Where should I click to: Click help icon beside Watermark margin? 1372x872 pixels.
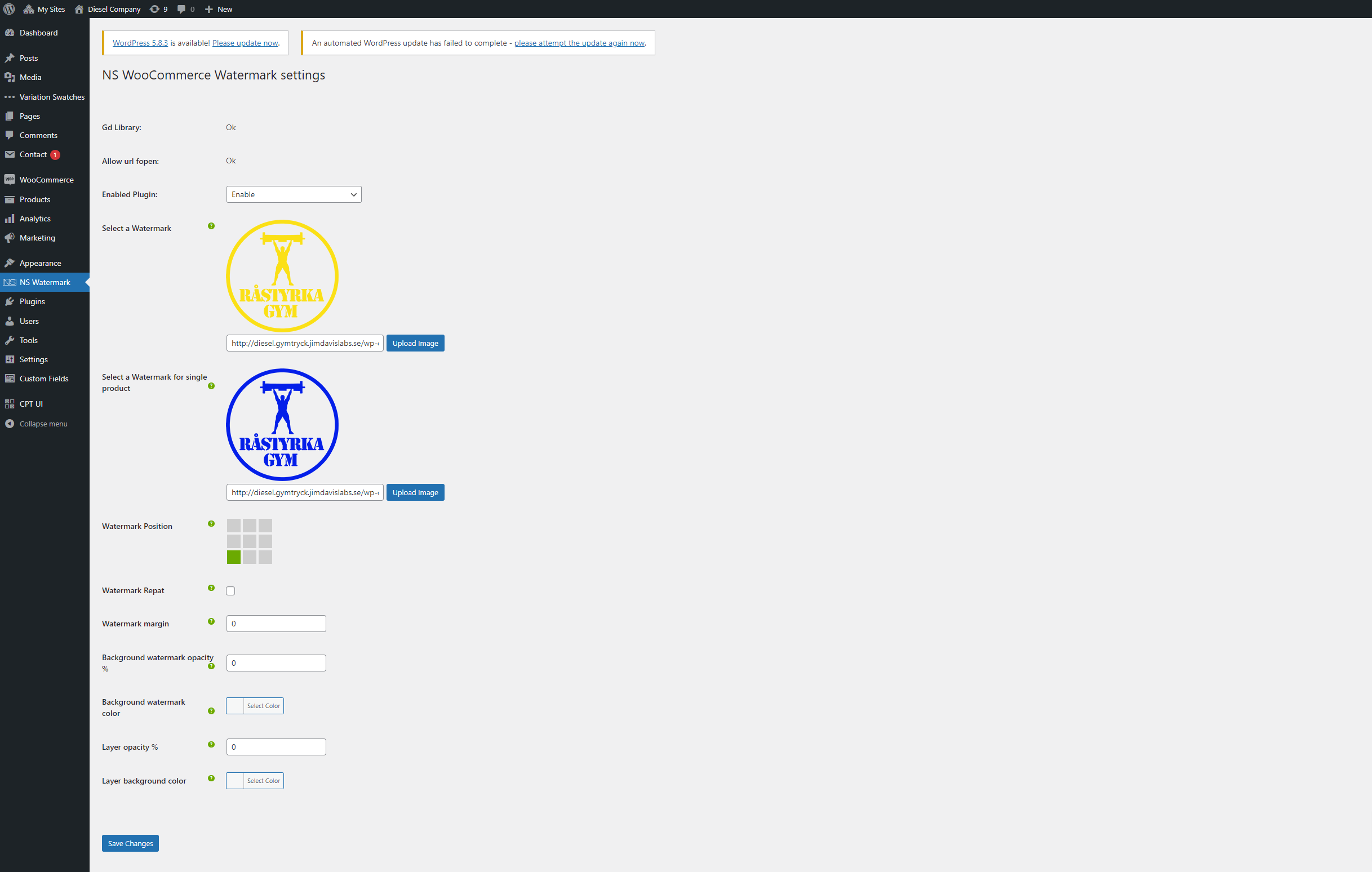click(x=211, y=621)
